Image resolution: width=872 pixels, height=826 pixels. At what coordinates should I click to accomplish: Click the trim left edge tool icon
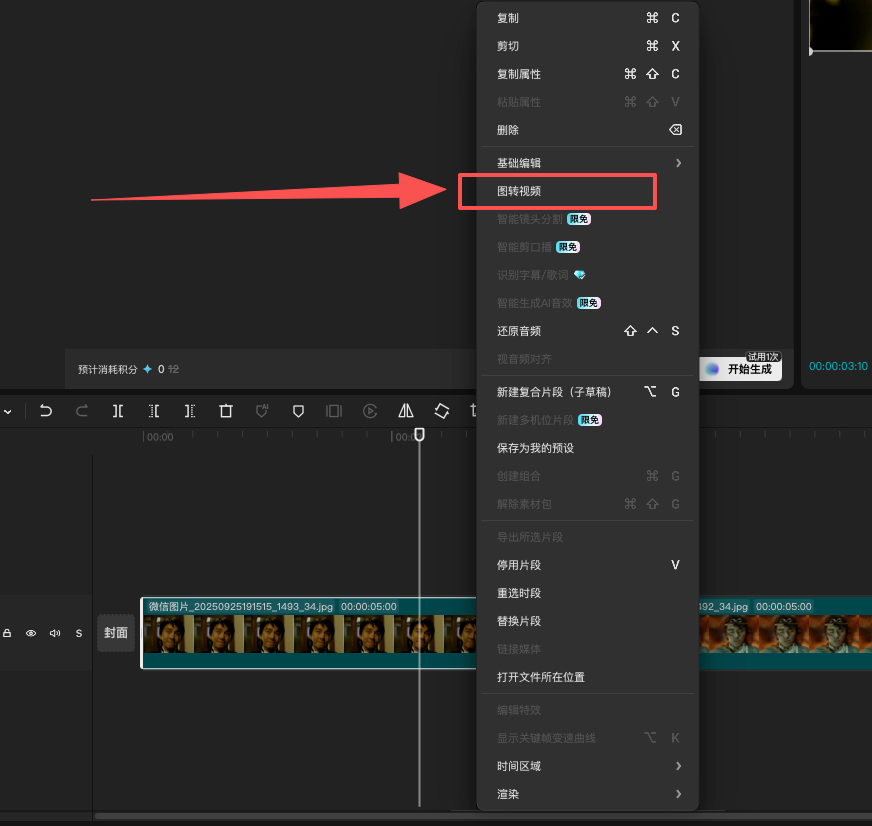click(154, 410)
